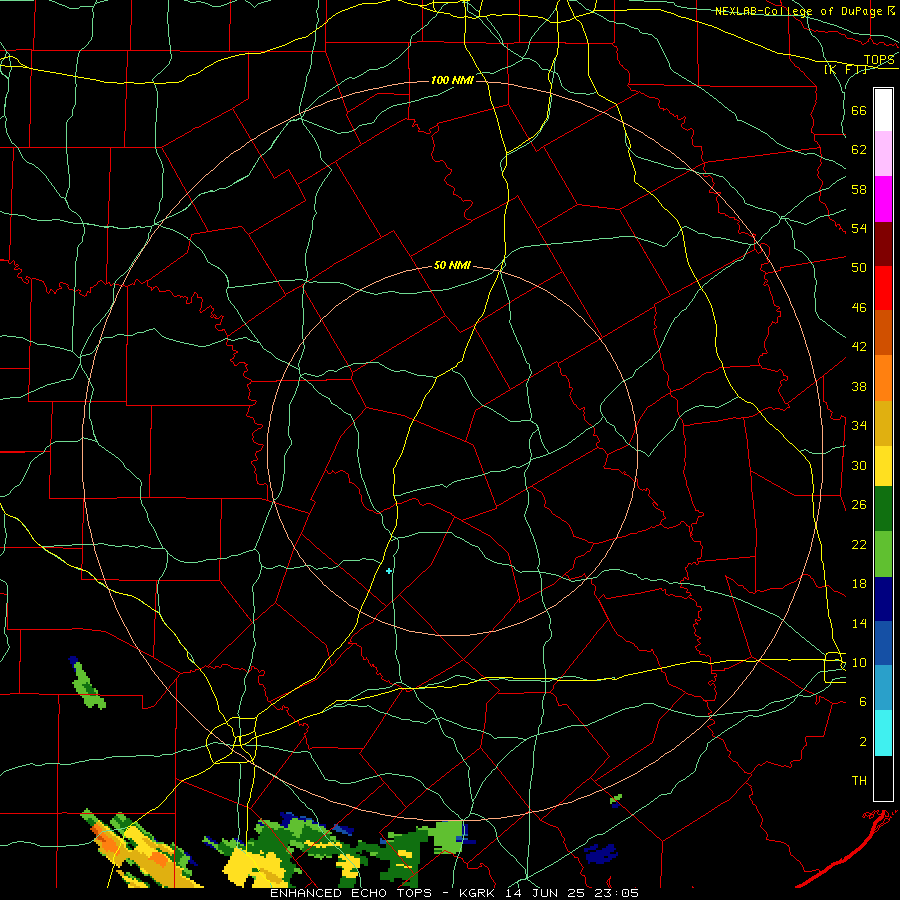Viewport: 900px width, 900px height.
Task: Click the dark green legend color band
Action: pyautogui.click(x=883, y=509)
